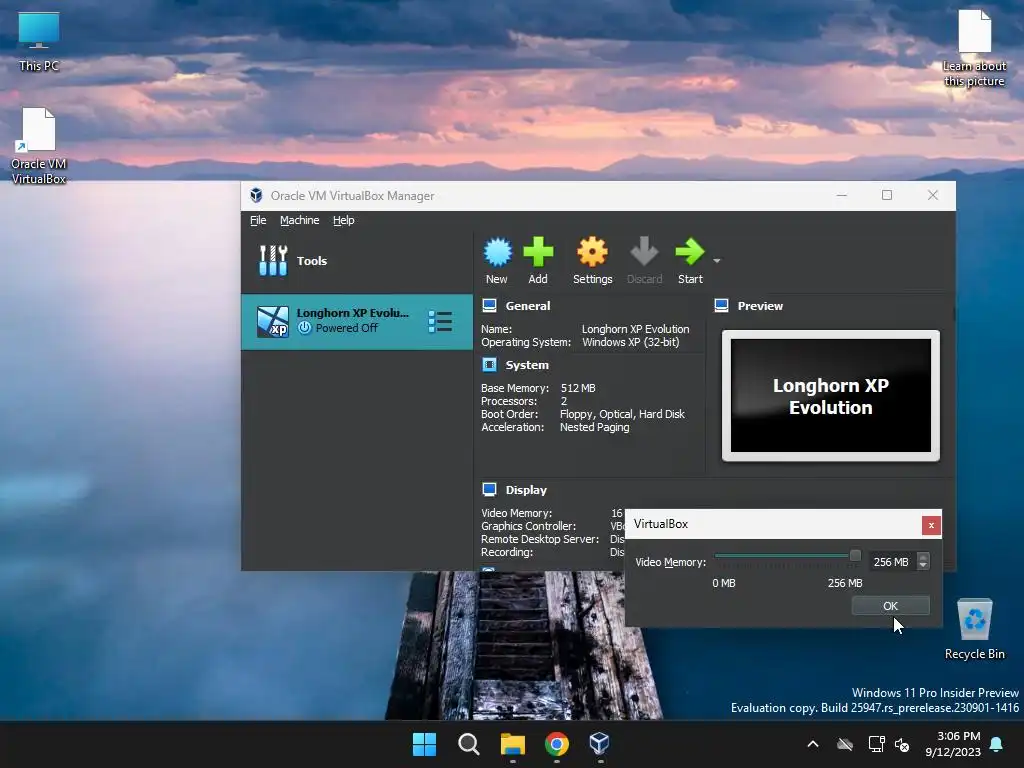This screenshot has width=1024, height=768.
Task: Open the Help menu
Action: [344, 220]
